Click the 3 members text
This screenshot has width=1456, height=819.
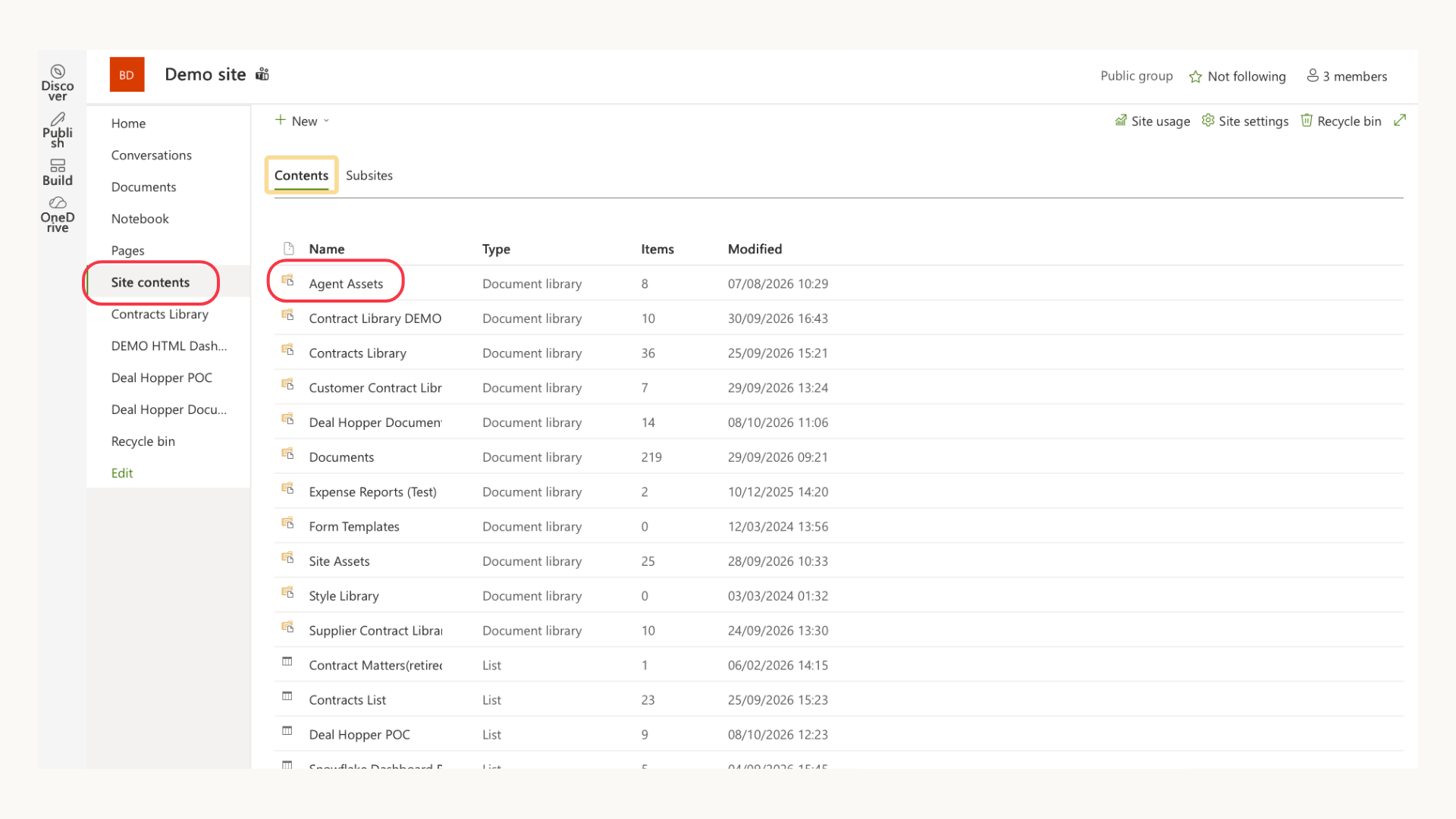point(1354,77)
